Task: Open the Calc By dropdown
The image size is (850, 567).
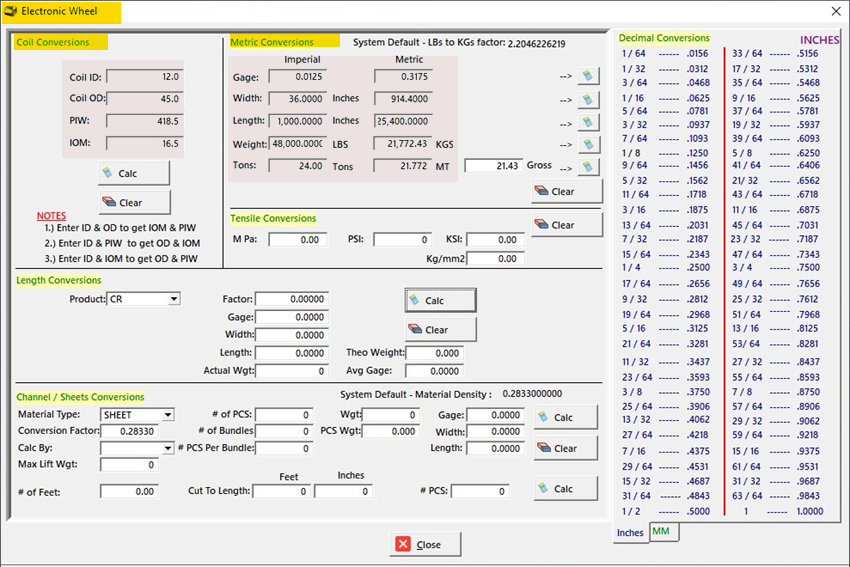Action: [x=168, y=448]
